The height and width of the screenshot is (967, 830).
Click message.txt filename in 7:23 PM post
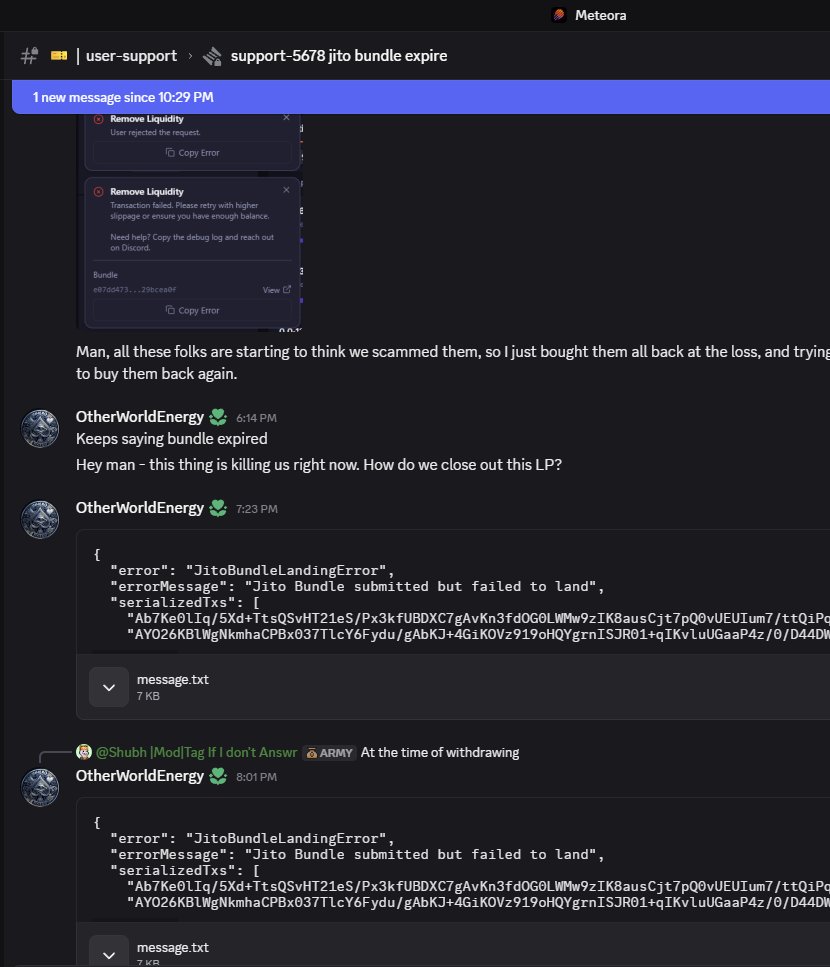pos(173,679)
